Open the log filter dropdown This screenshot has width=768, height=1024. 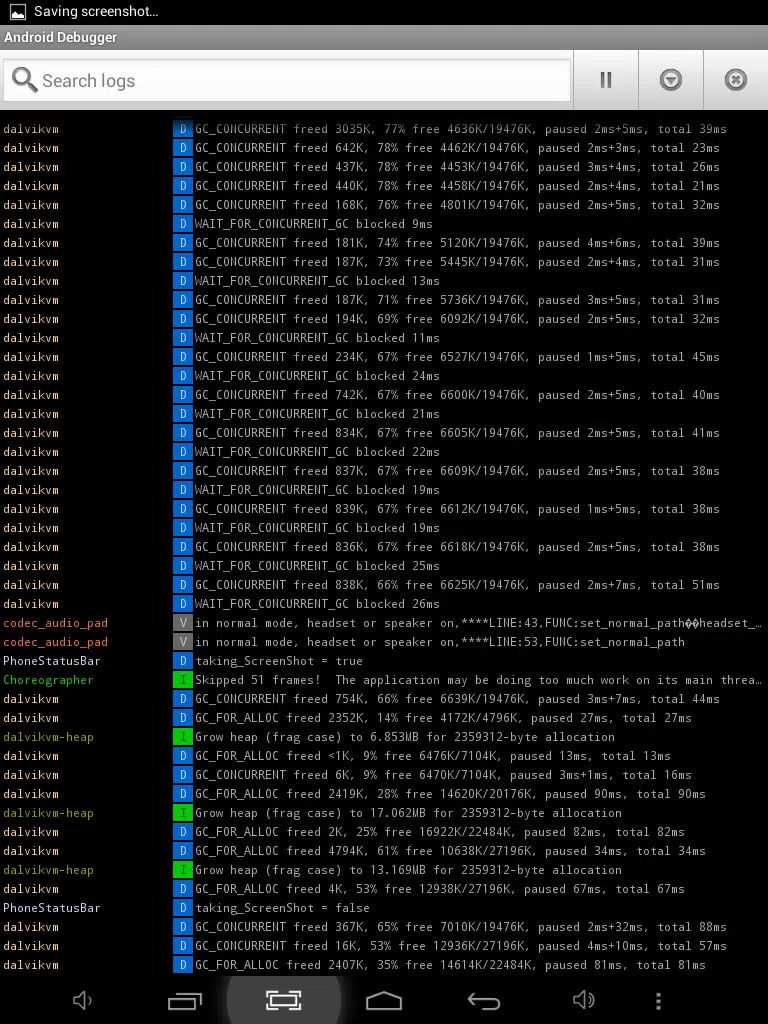(671, 80)
